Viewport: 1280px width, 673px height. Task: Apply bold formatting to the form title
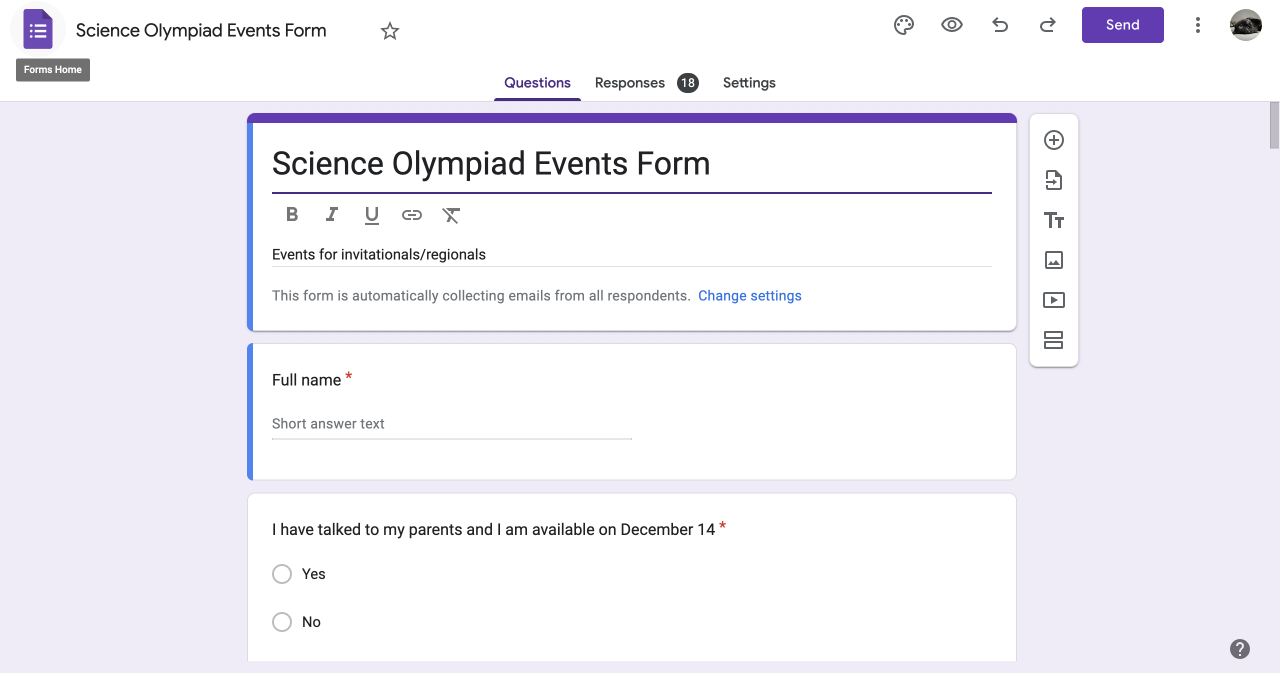[x=292, y=214]
